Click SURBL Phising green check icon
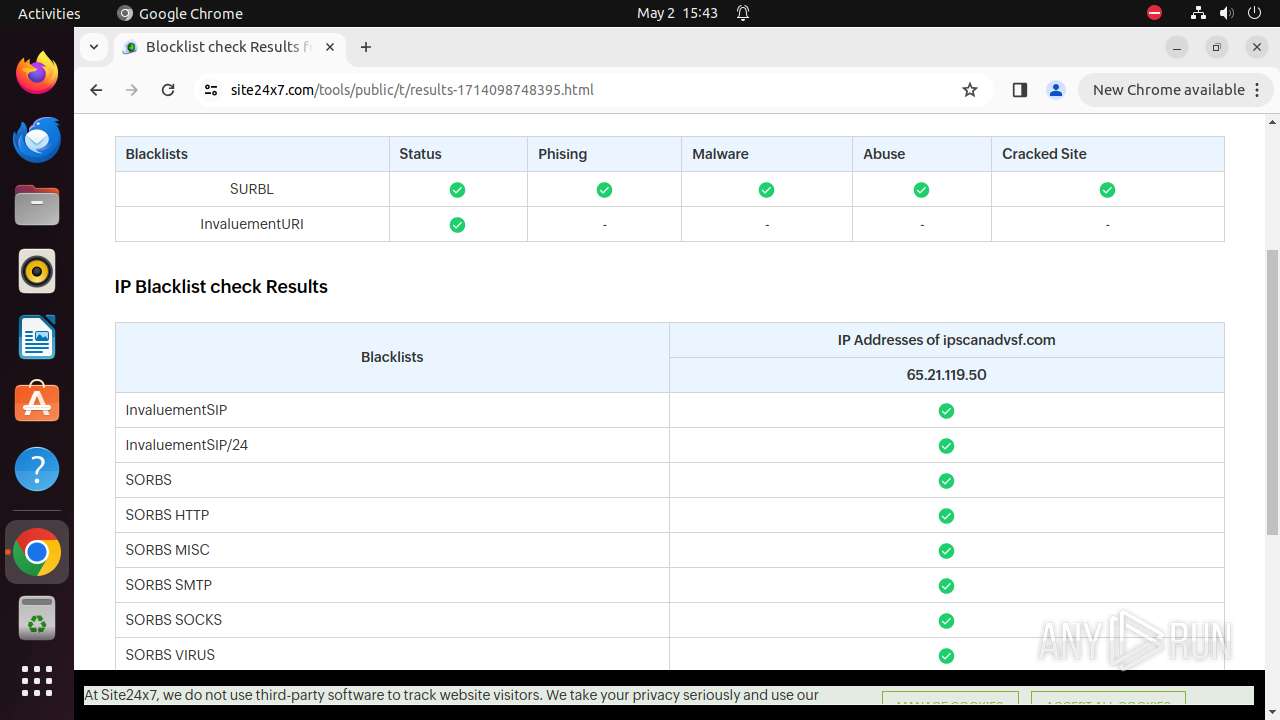The image size is (1280, 720). coord(604,189)
